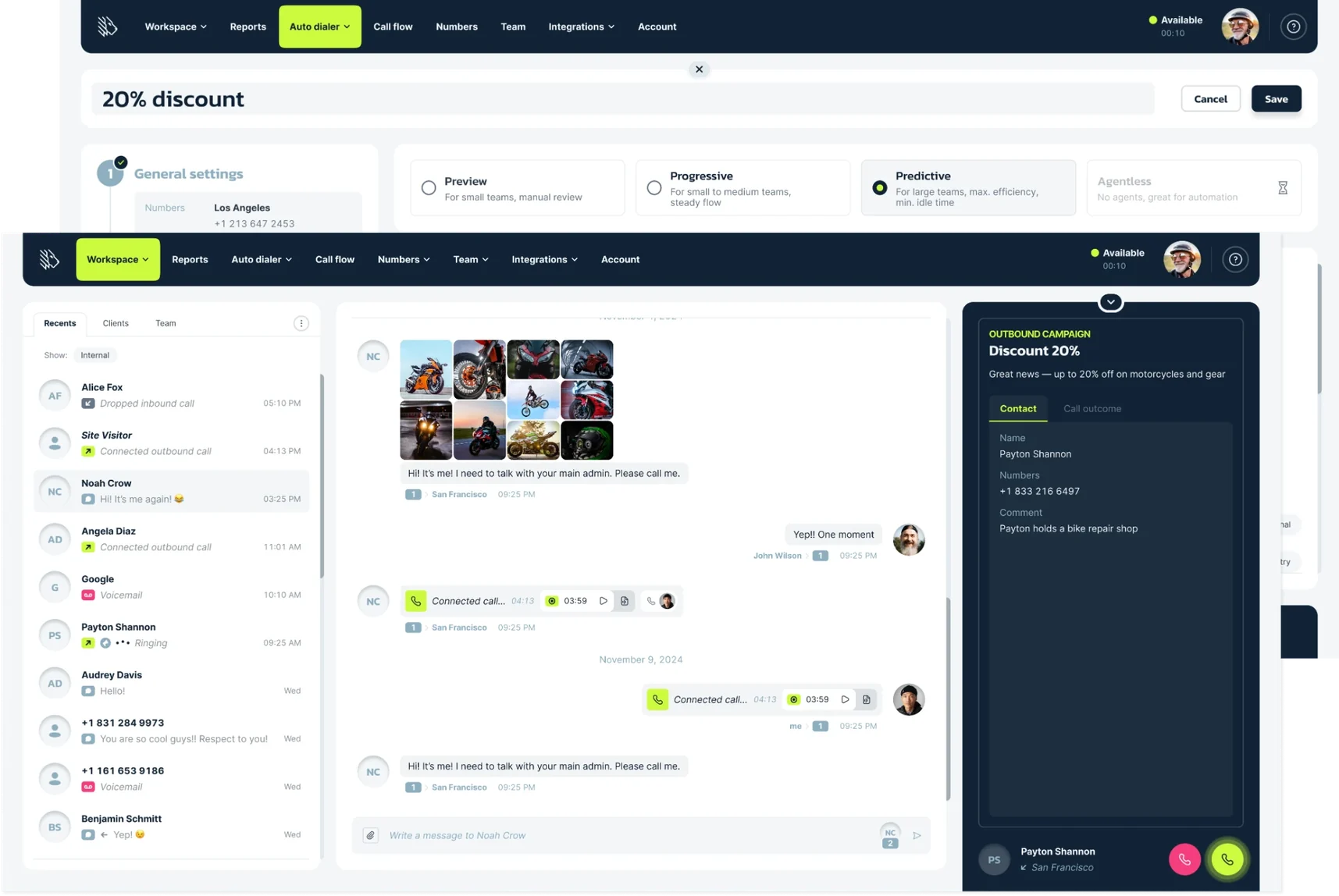
Task: Edit the 20% discount campaign name field
Action: click(622, 99)
